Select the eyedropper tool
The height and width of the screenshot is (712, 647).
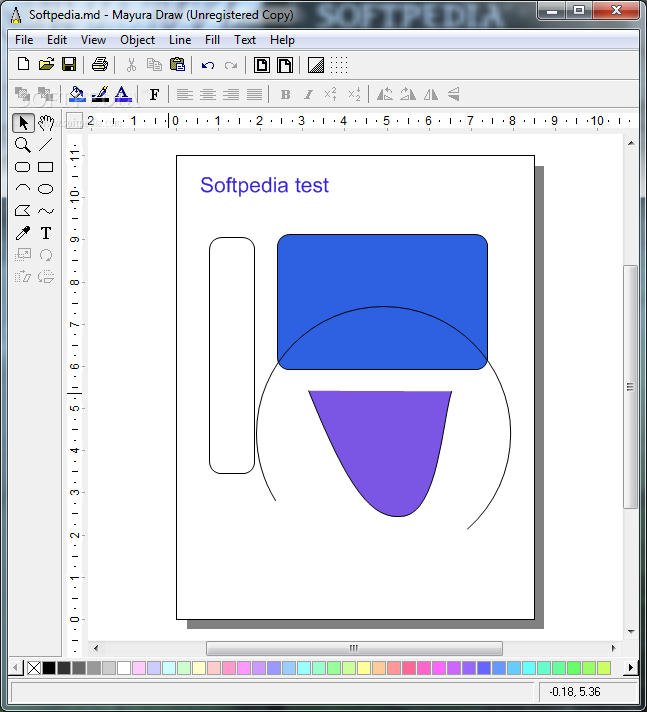[x=23, y=233]
